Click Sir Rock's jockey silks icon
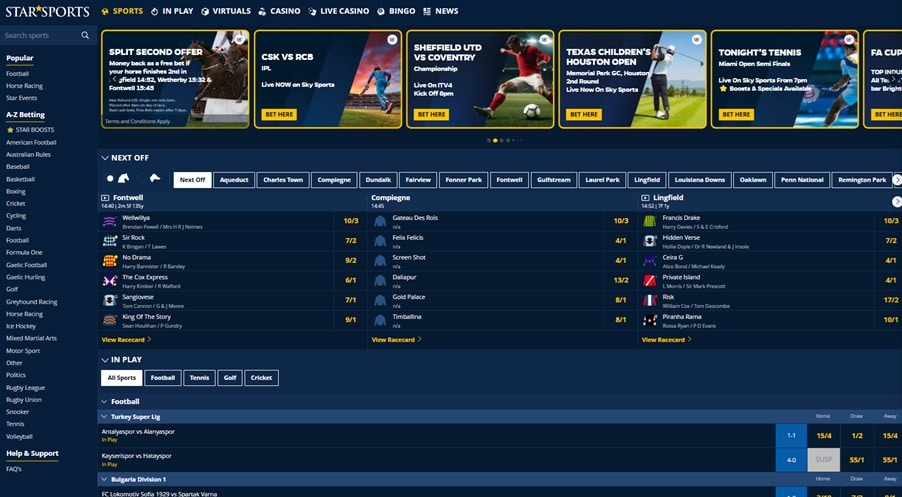The width and height of the screenshot is (902, 497). pos(110,241)
